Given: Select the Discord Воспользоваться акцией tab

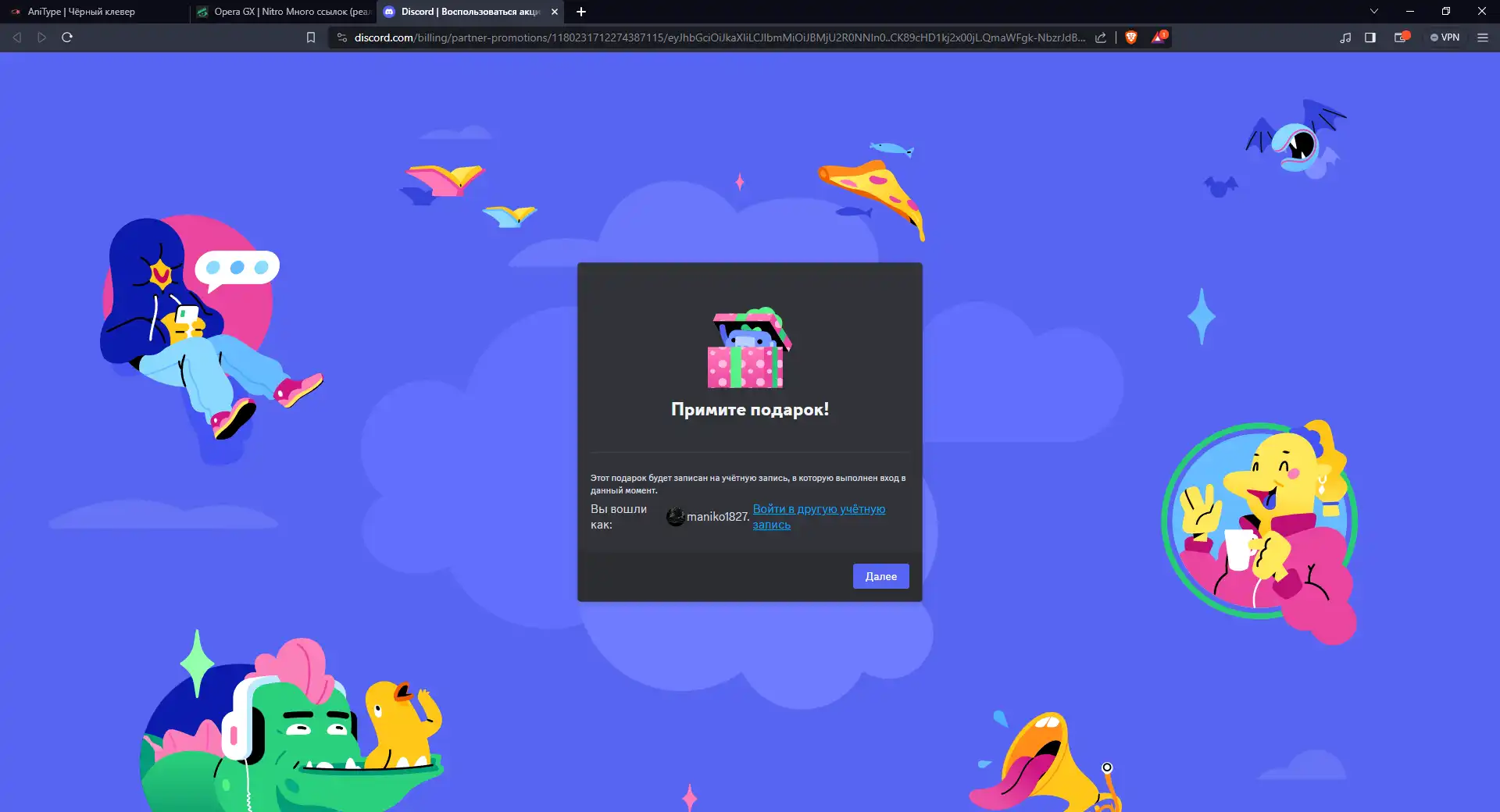Looking at the screenshot, I should pyautogui.click(x=469, y=12).
